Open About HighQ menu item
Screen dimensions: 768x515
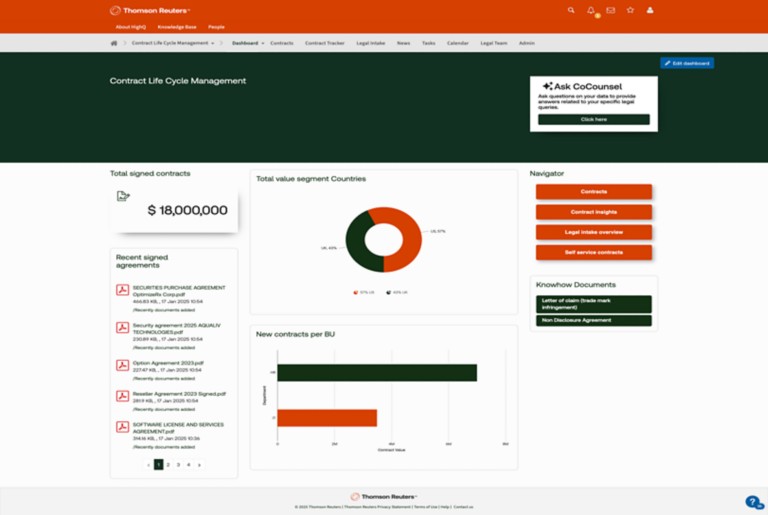pyautogui.click(x=131, y=27)
